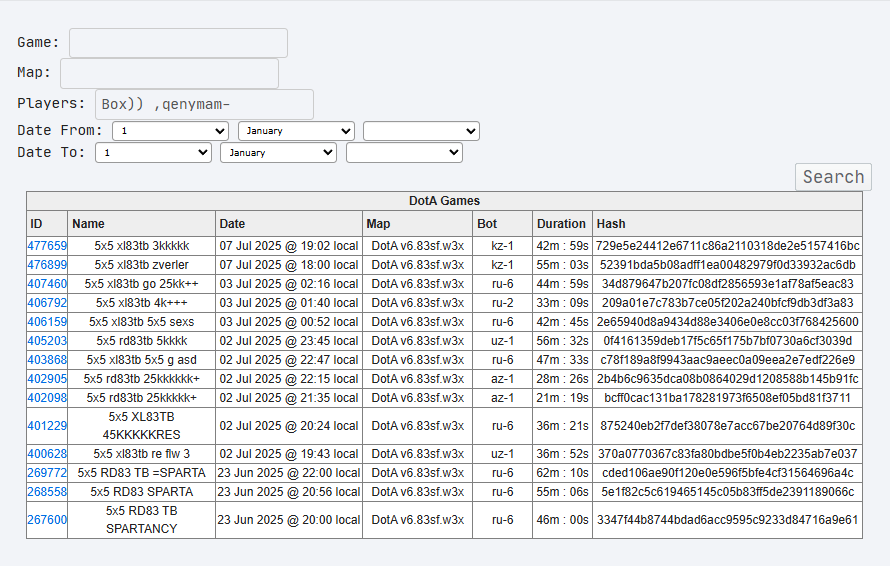This screenshot has height=566, width=890.
Task: Open the Date To month dropdown
Action: coord(278,153)
